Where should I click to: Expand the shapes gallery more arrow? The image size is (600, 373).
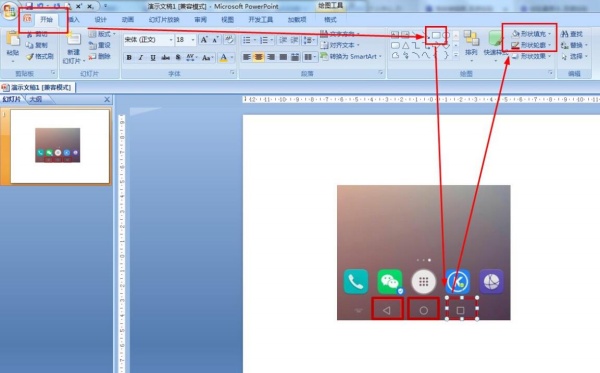456,55
